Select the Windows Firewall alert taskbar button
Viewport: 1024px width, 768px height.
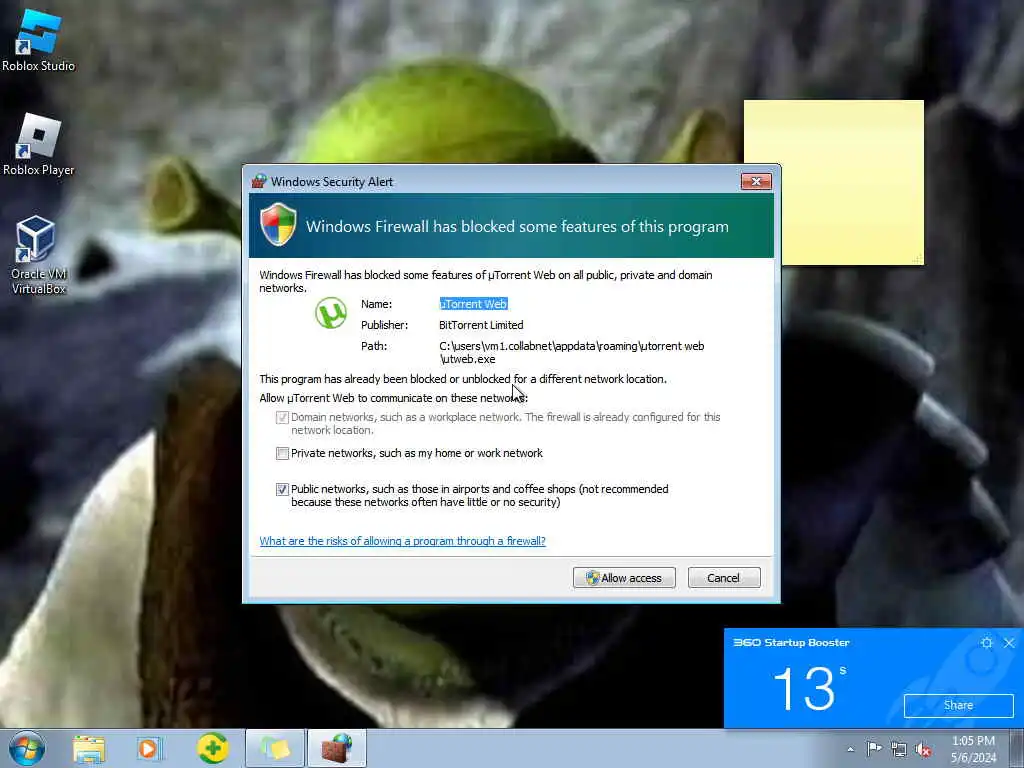coord(336,748)
